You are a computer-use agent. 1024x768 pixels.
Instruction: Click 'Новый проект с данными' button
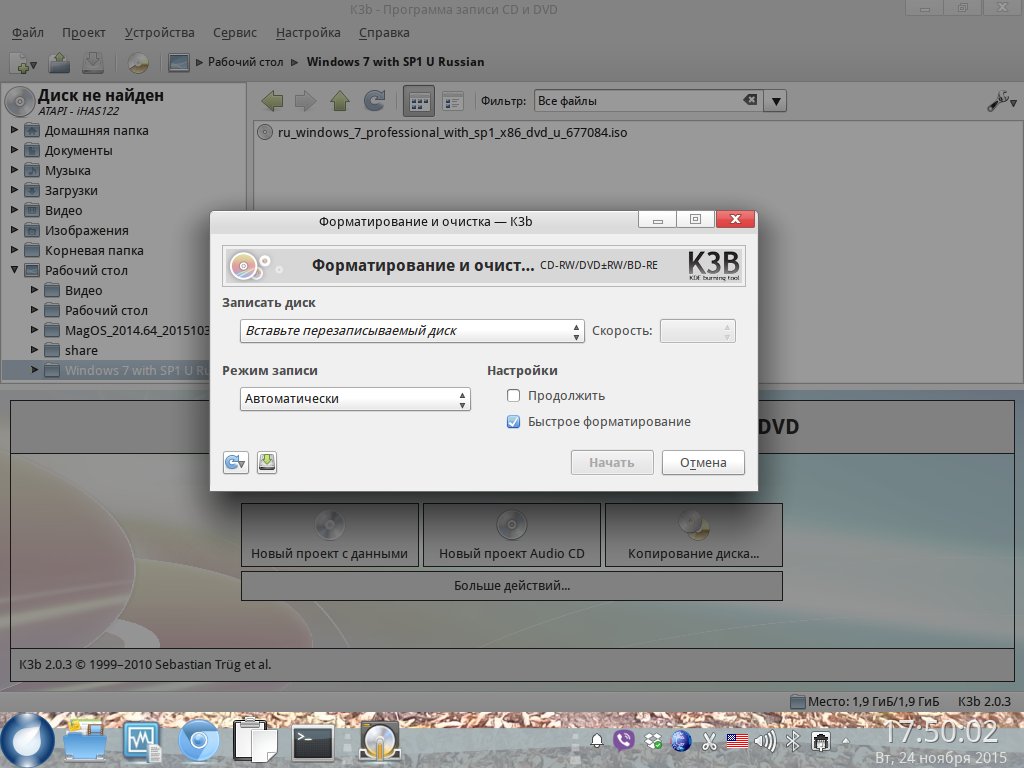330,534
